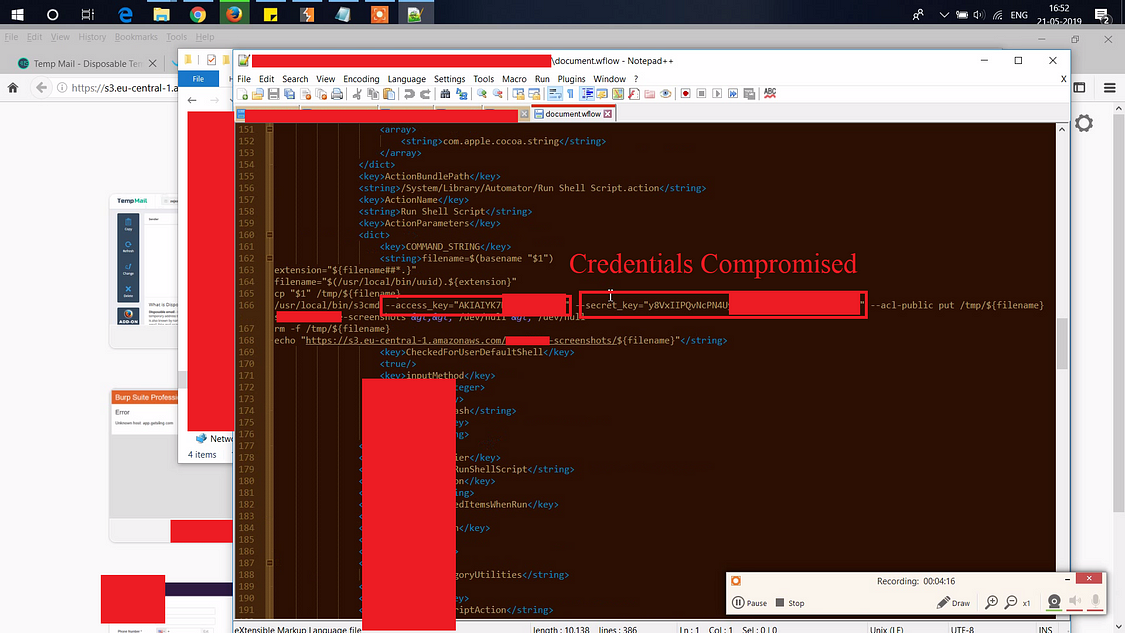Pause the screen recording
Screen dimensions: 1125x633
pos(749,603)
